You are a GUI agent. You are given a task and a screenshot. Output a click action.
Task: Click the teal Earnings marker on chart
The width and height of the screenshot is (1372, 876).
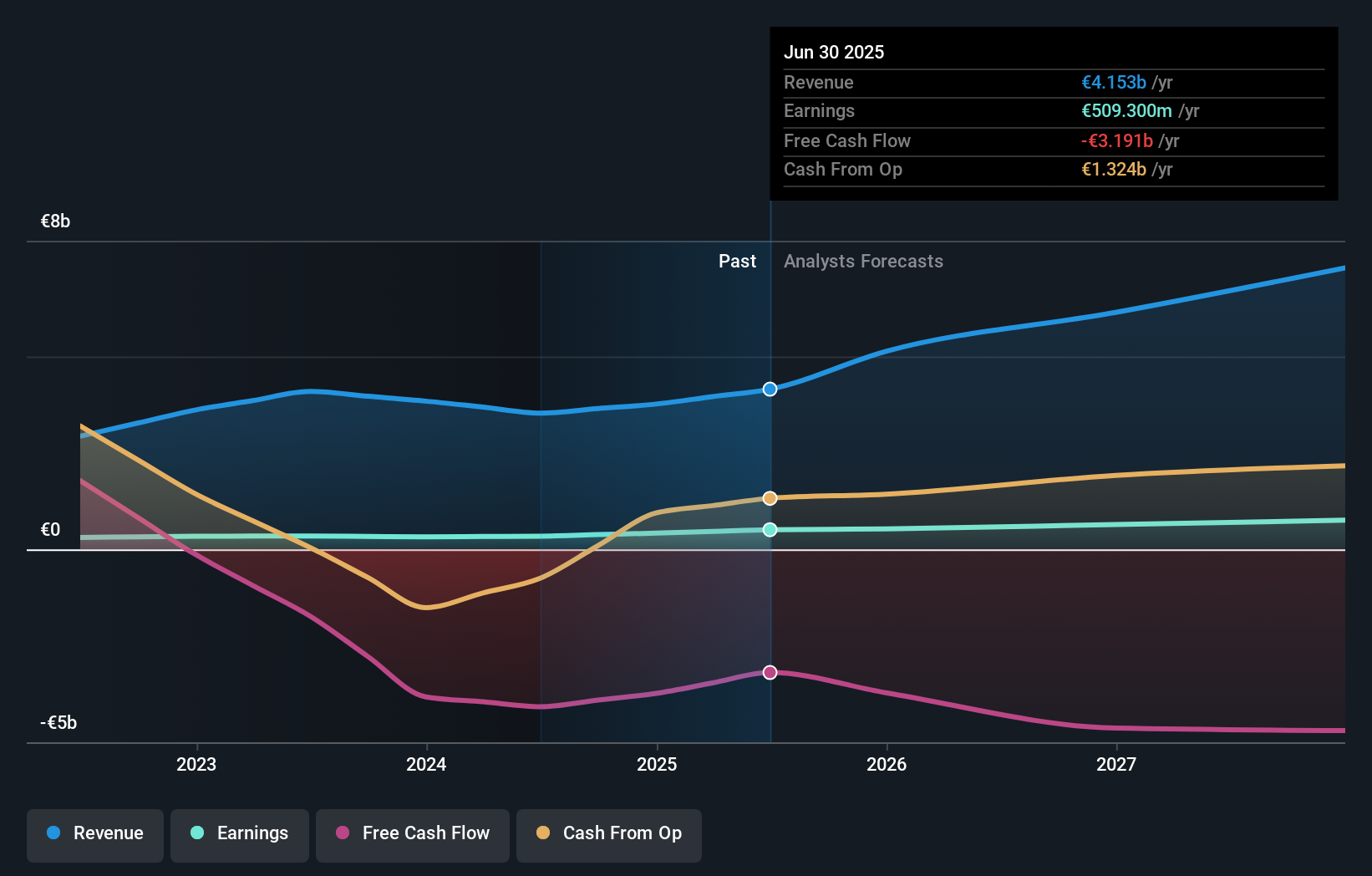click(x=769, y=528)
